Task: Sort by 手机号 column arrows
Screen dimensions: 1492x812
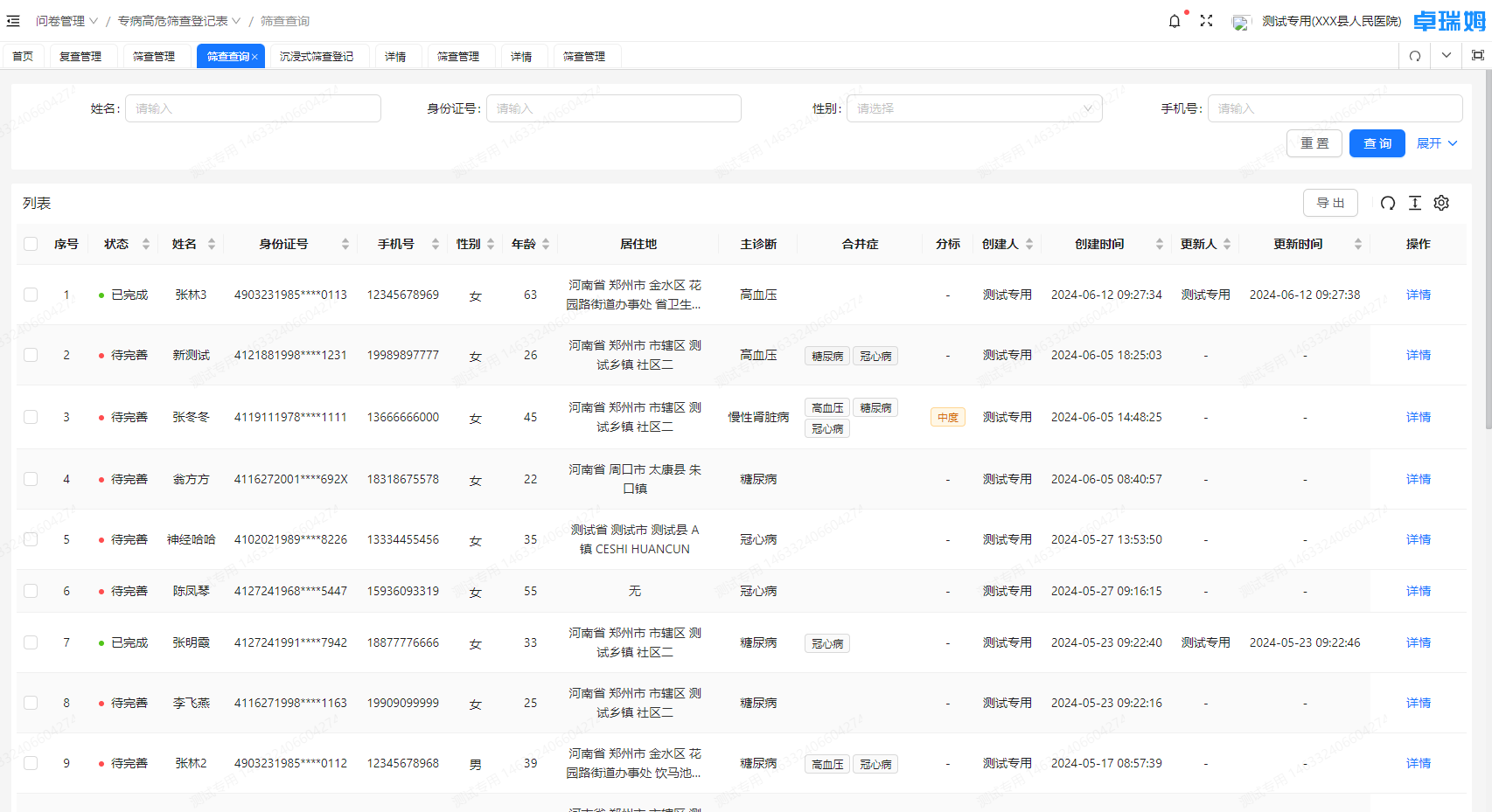Action: click(x=436, y=244)
